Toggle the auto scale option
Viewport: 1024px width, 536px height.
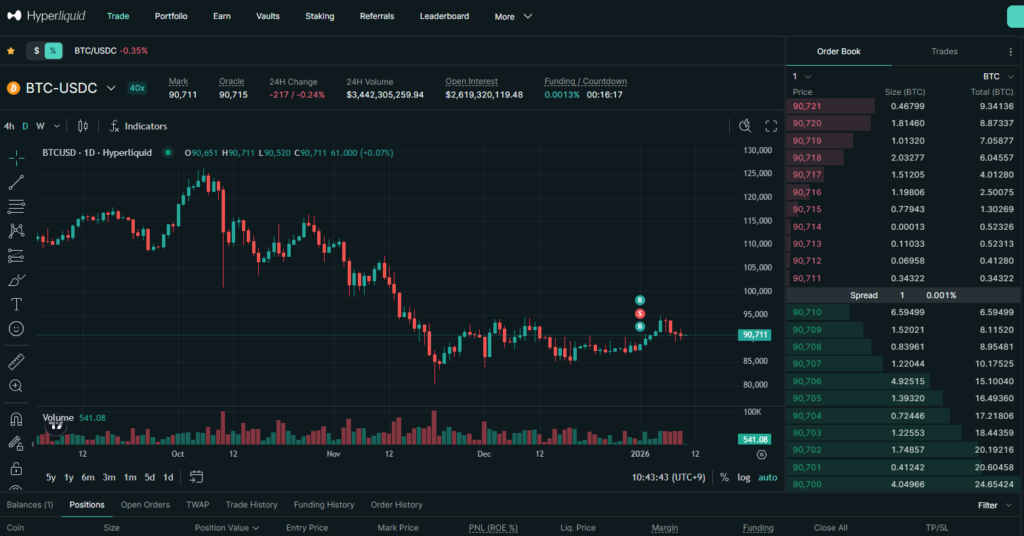pyautogui.click(x=767, y=477)
